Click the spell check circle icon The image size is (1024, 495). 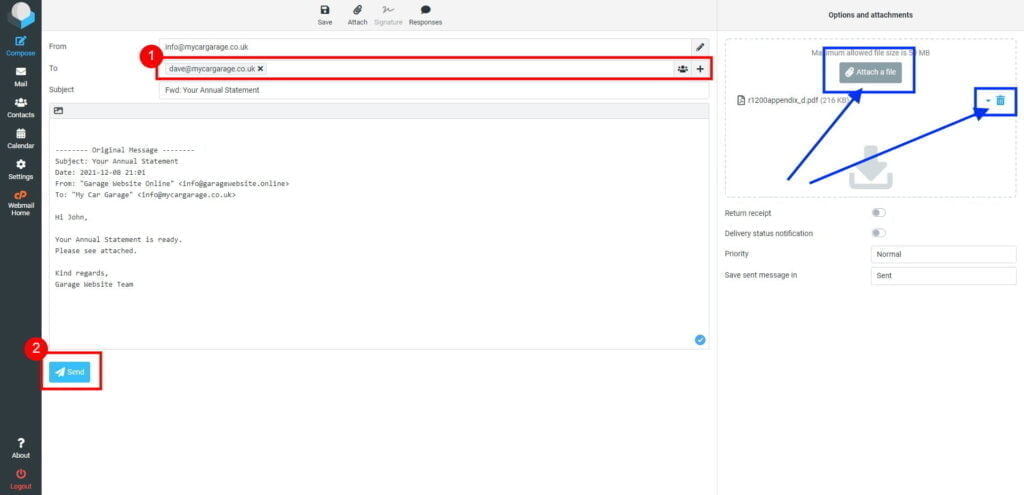tap(700, 340)
